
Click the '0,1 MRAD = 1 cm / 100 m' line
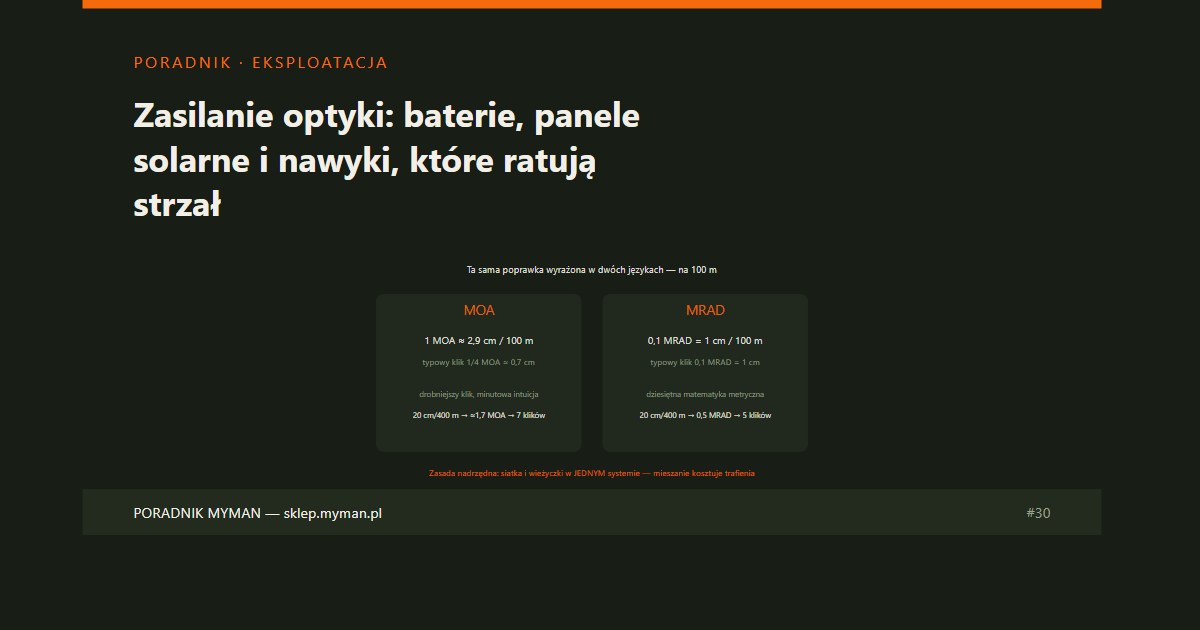(x=705, y=341)
